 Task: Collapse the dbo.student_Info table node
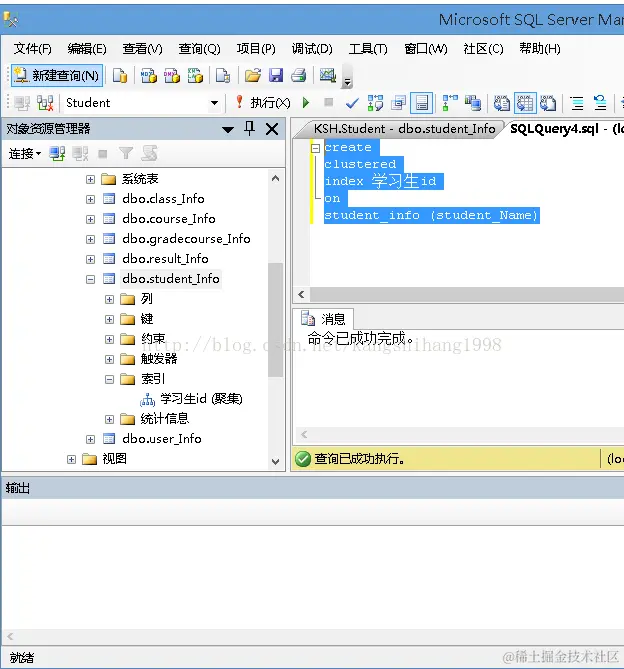coord(90,279)
